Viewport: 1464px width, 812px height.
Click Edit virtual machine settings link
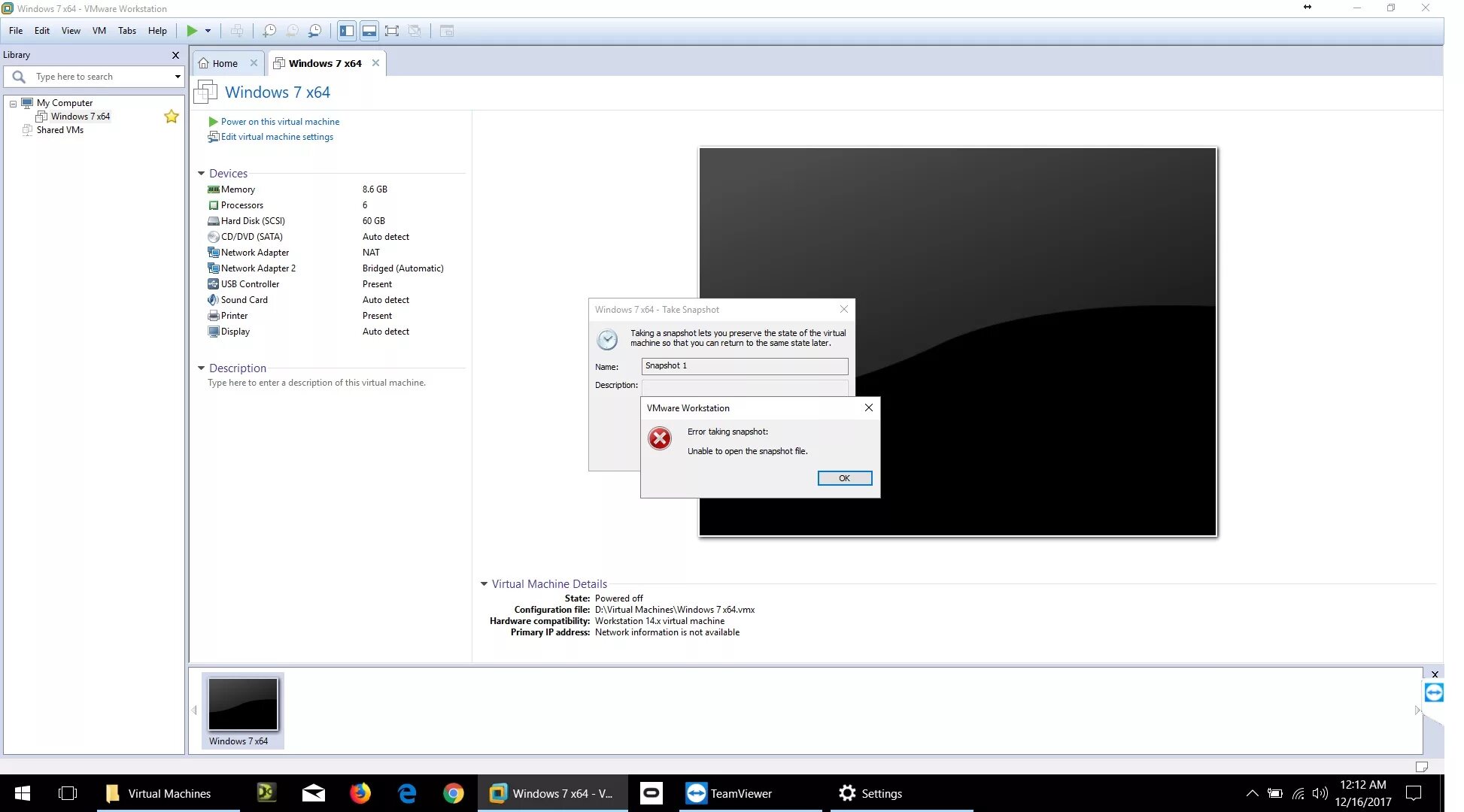click(277, 137)
